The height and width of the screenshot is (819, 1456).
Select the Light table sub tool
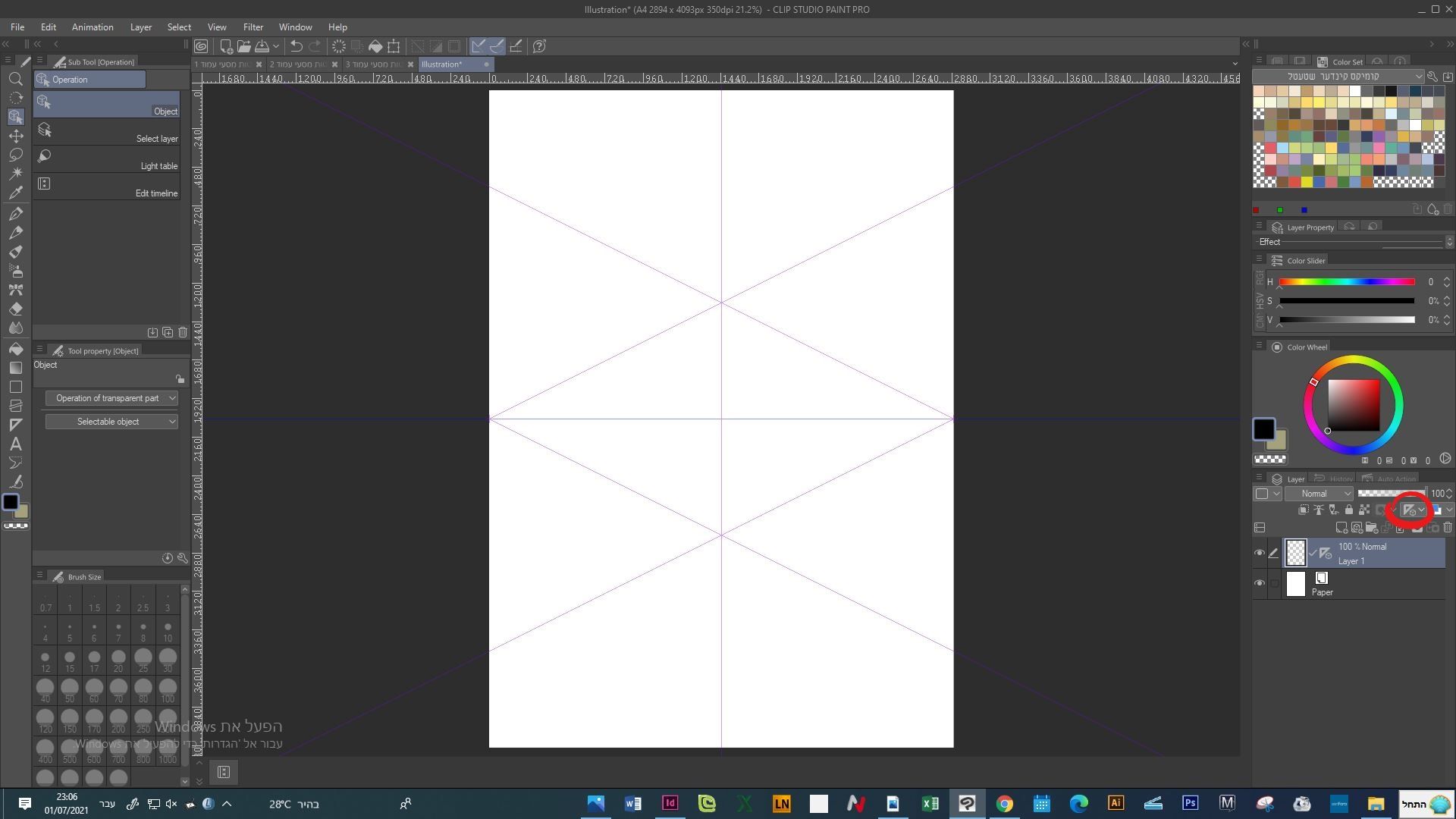106,159
